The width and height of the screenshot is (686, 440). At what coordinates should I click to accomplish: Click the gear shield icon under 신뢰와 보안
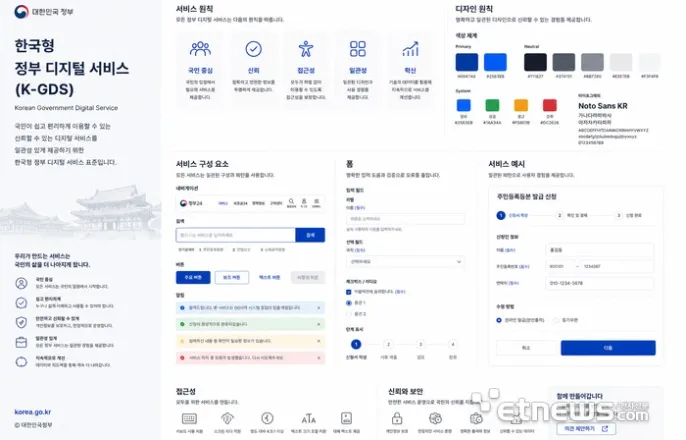click(435, 419)
